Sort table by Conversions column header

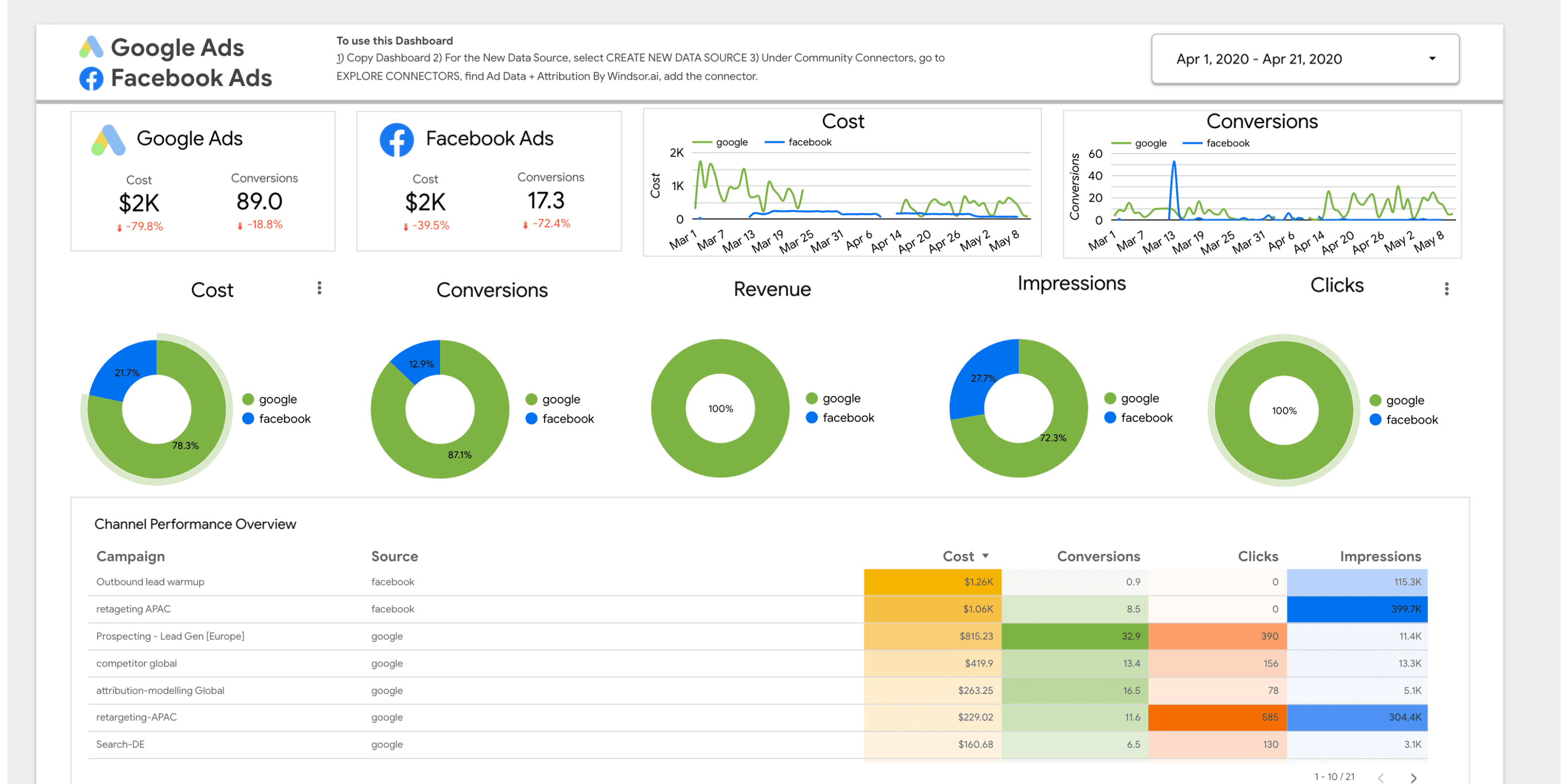click(1098, 557)
